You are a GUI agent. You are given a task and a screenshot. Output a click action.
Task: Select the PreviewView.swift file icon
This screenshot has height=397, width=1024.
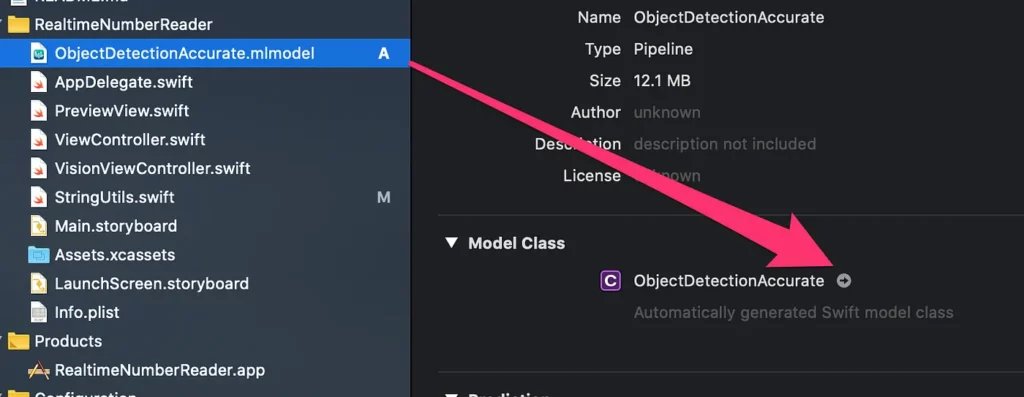39,111
